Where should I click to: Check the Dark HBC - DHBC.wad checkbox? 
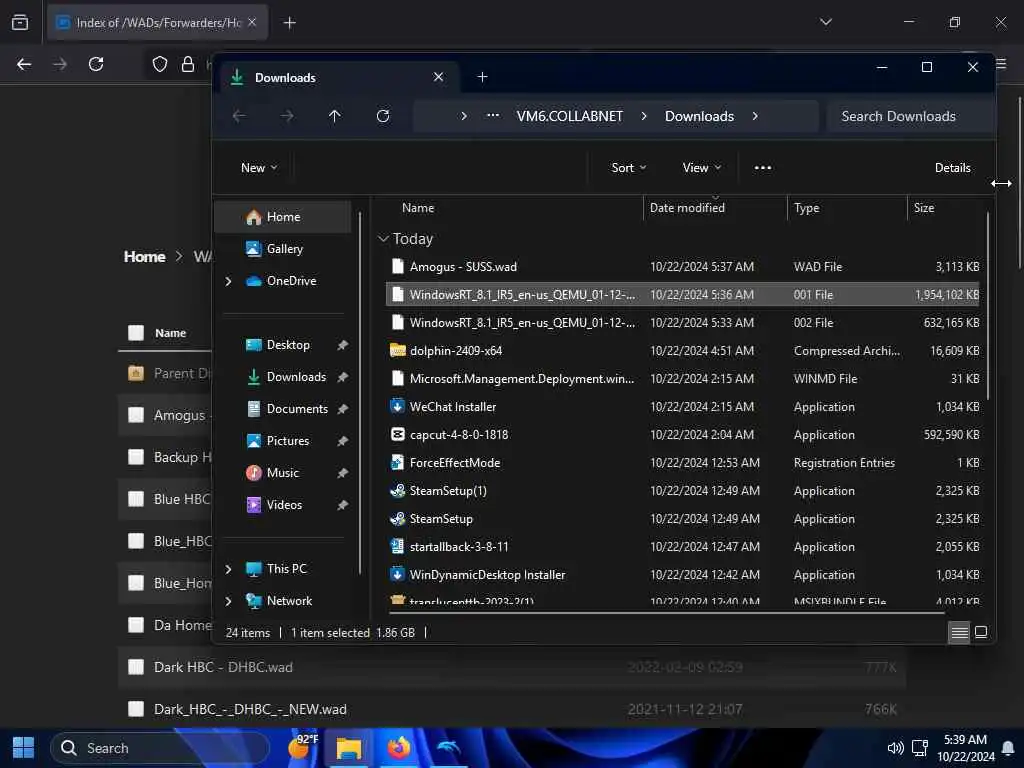tap(136, 667)
